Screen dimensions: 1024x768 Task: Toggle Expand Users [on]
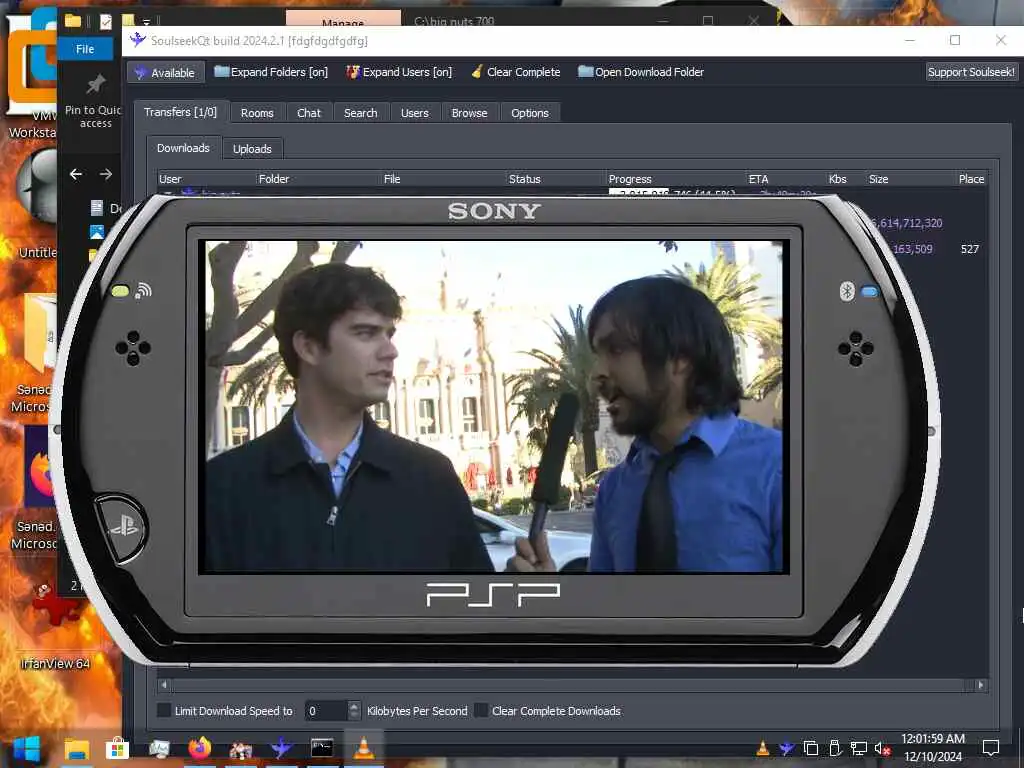(399, 72)
